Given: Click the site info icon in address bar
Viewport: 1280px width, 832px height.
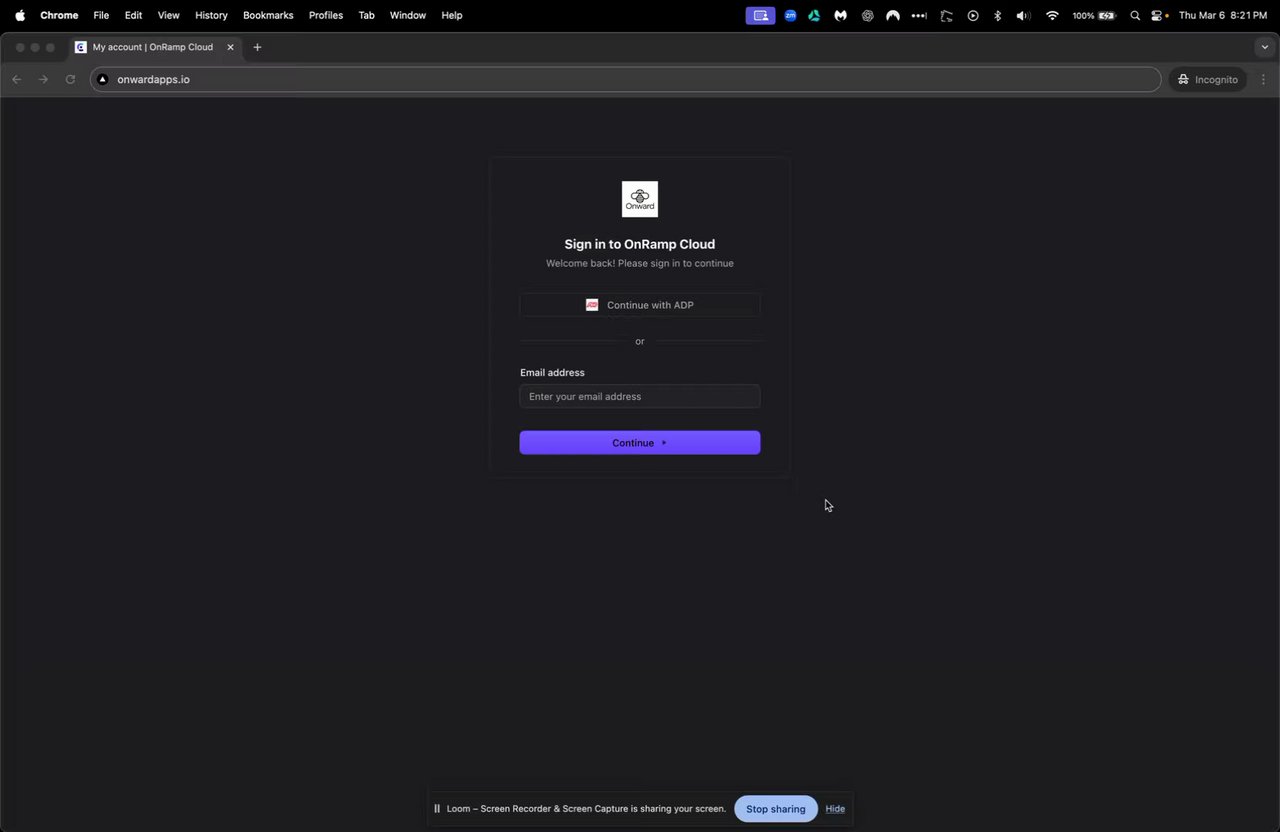Looking at the screenshot, I should pyautogui.click(x=103, y=79).
